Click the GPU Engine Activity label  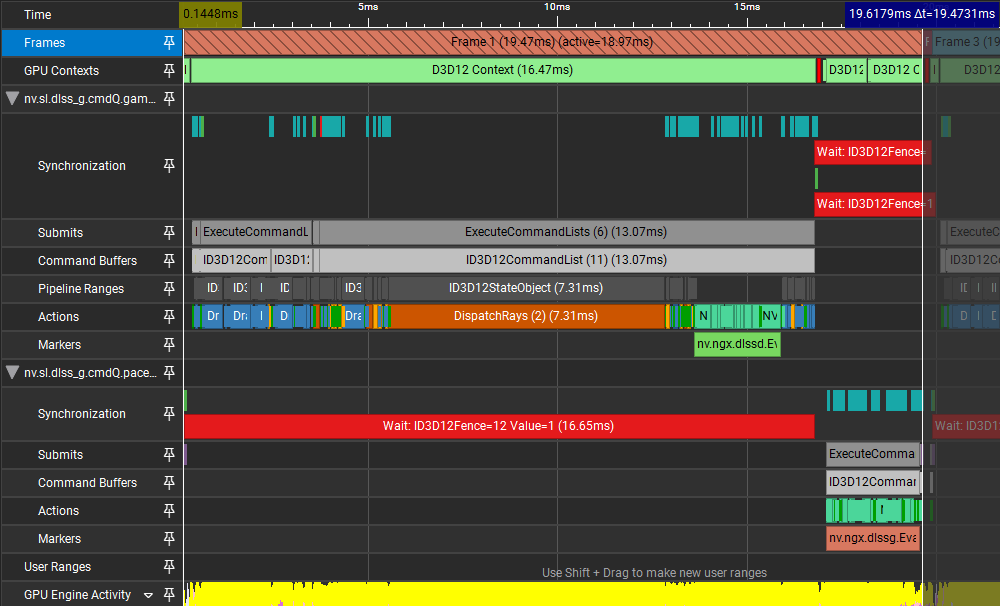click(77, 595)
